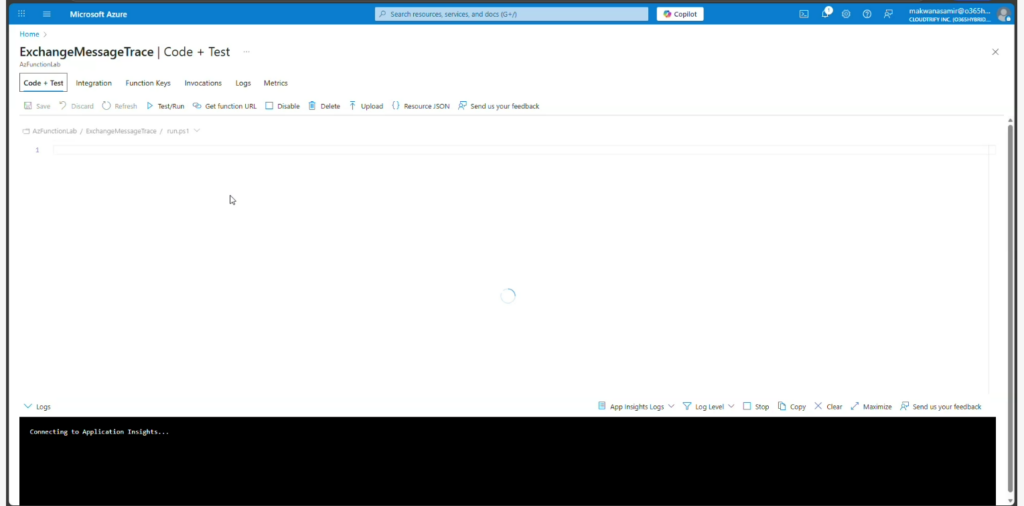This screenshot has height=506, width=1024.
Task: Click the Save toolbar button
Action: [x=37, y=106]
